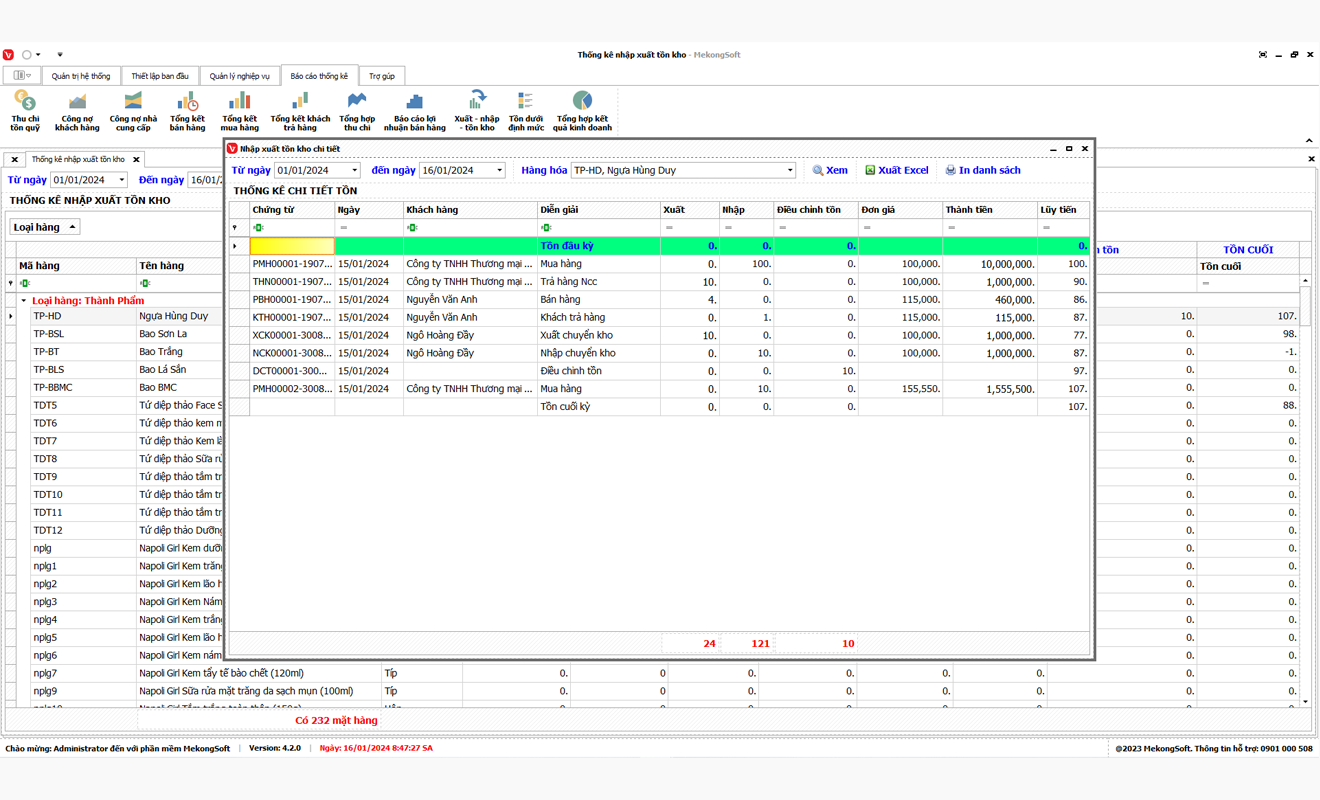The width and height of the screenshot is (1320, 800).
Task: Select the Báo cáo thống kê tab
Action: pyautogui.click(x=319, y=76)
